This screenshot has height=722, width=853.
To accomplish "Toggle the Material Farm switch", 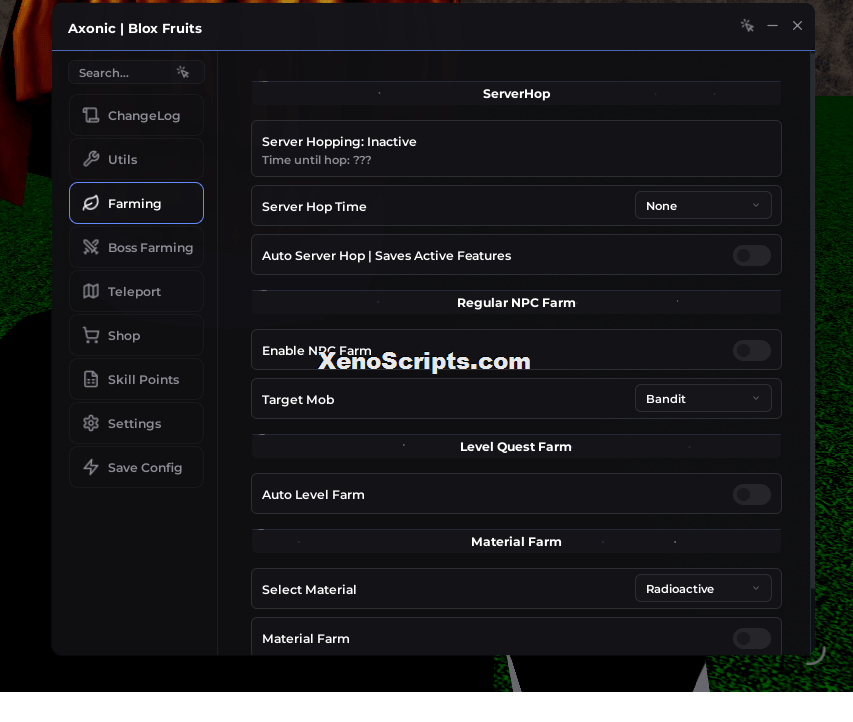I will click(752, 638).
